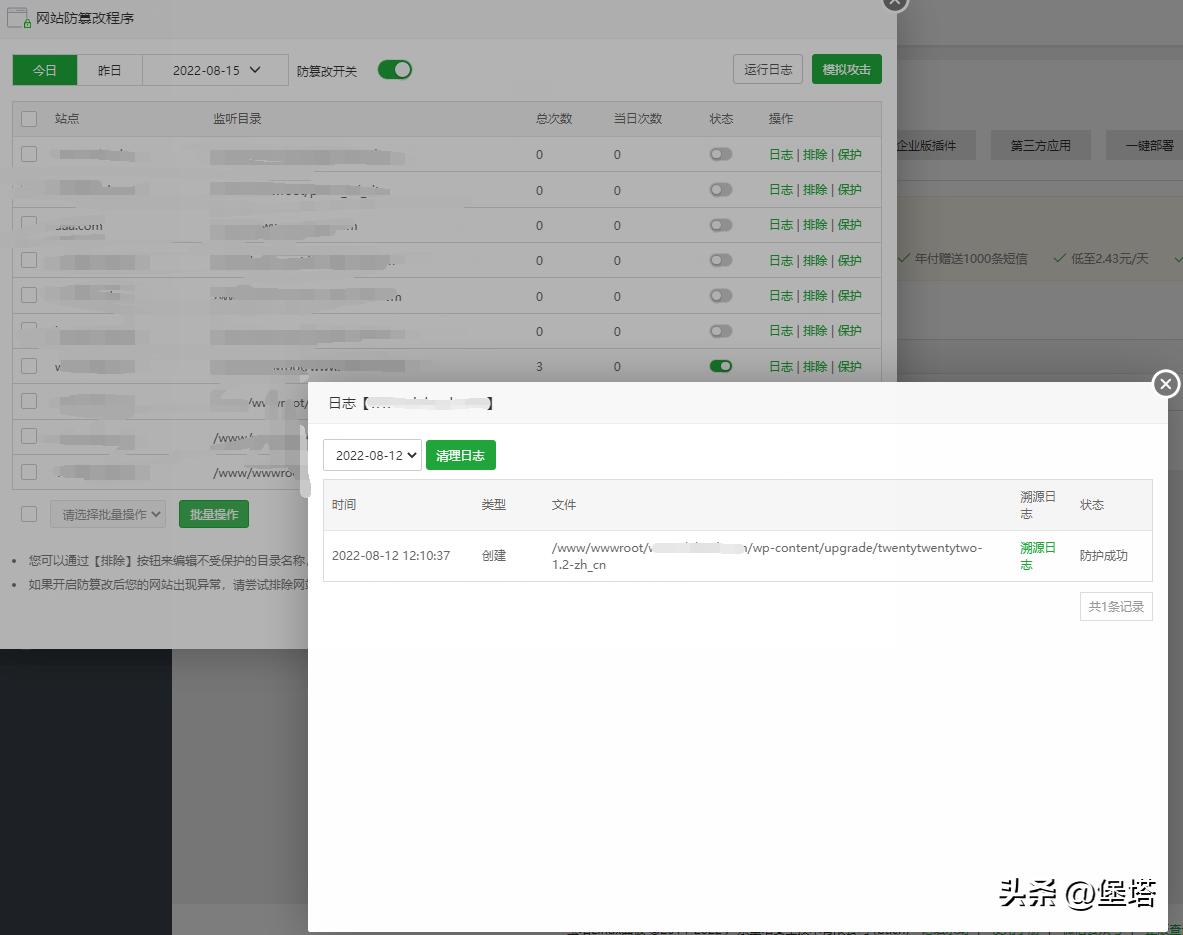Close the log dialog with its X button
This screenshot has width=1183, height=935.
pos(1165,383)
